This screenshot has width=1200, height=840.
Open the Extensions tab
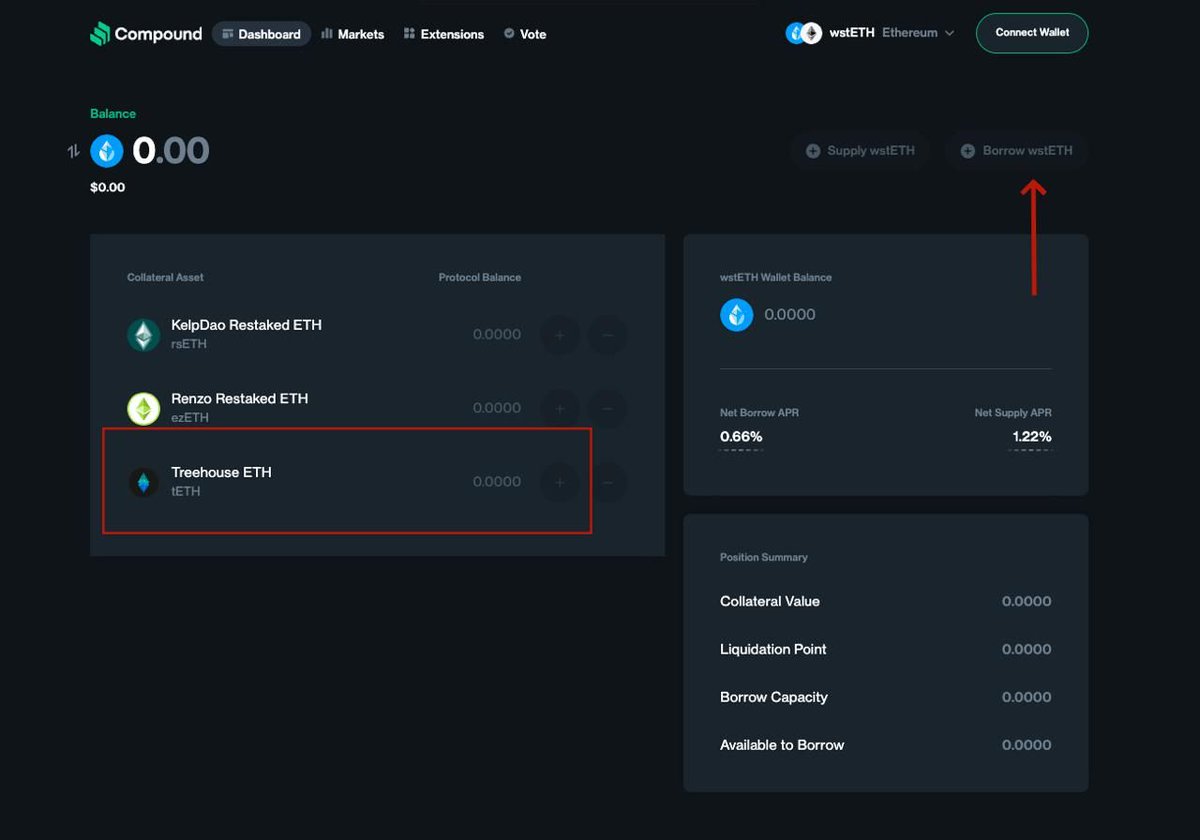coord(444,34)
